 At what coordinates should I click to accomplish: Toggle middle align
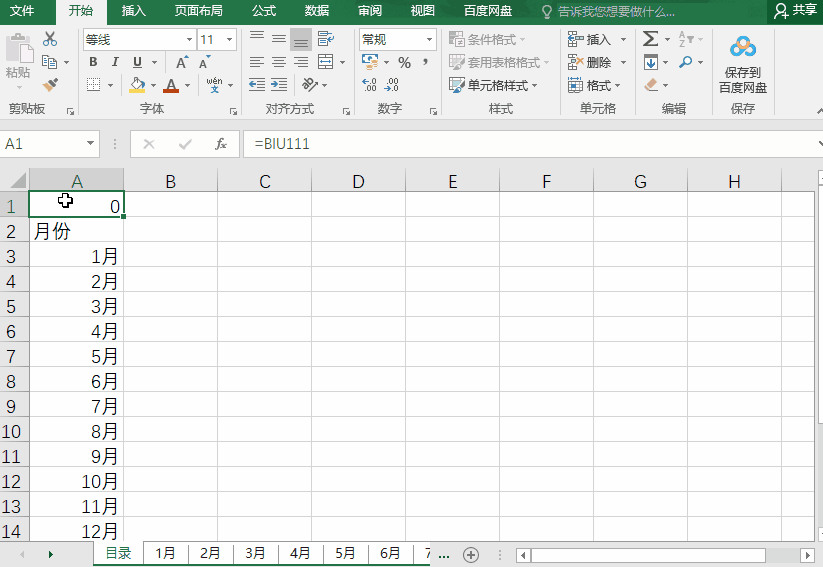[x=279, y=39]
